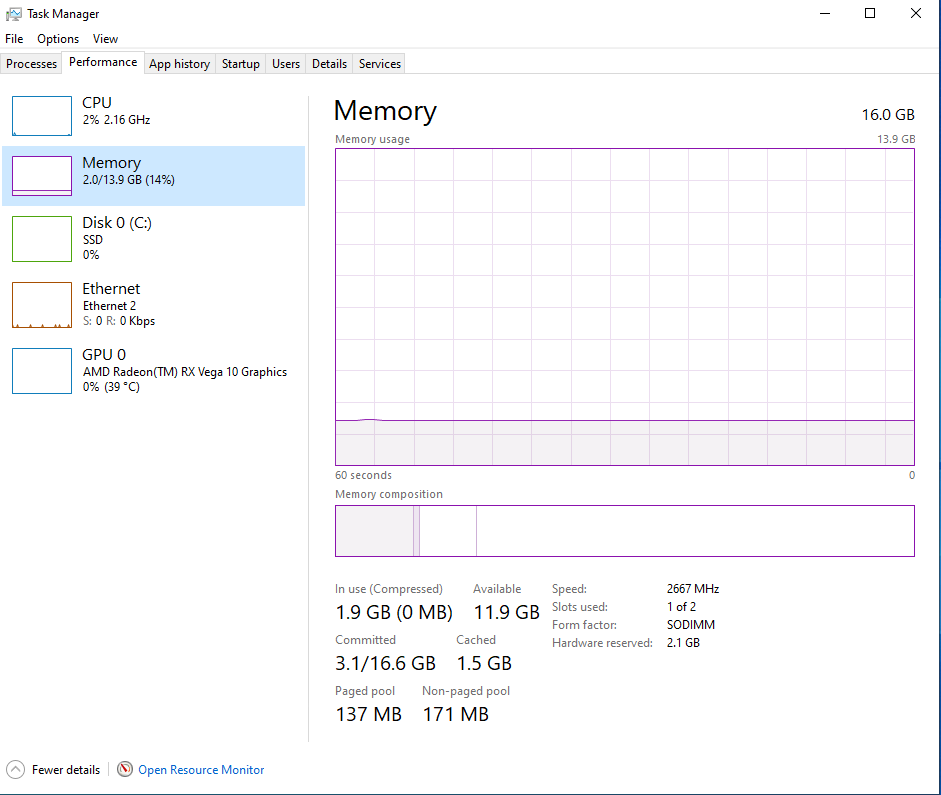The height and width of the screenshot is (795, 941).
Task: Click the '13.9 GB' graph maximum label
Action: pyautogui.click(x=896, y=139)
